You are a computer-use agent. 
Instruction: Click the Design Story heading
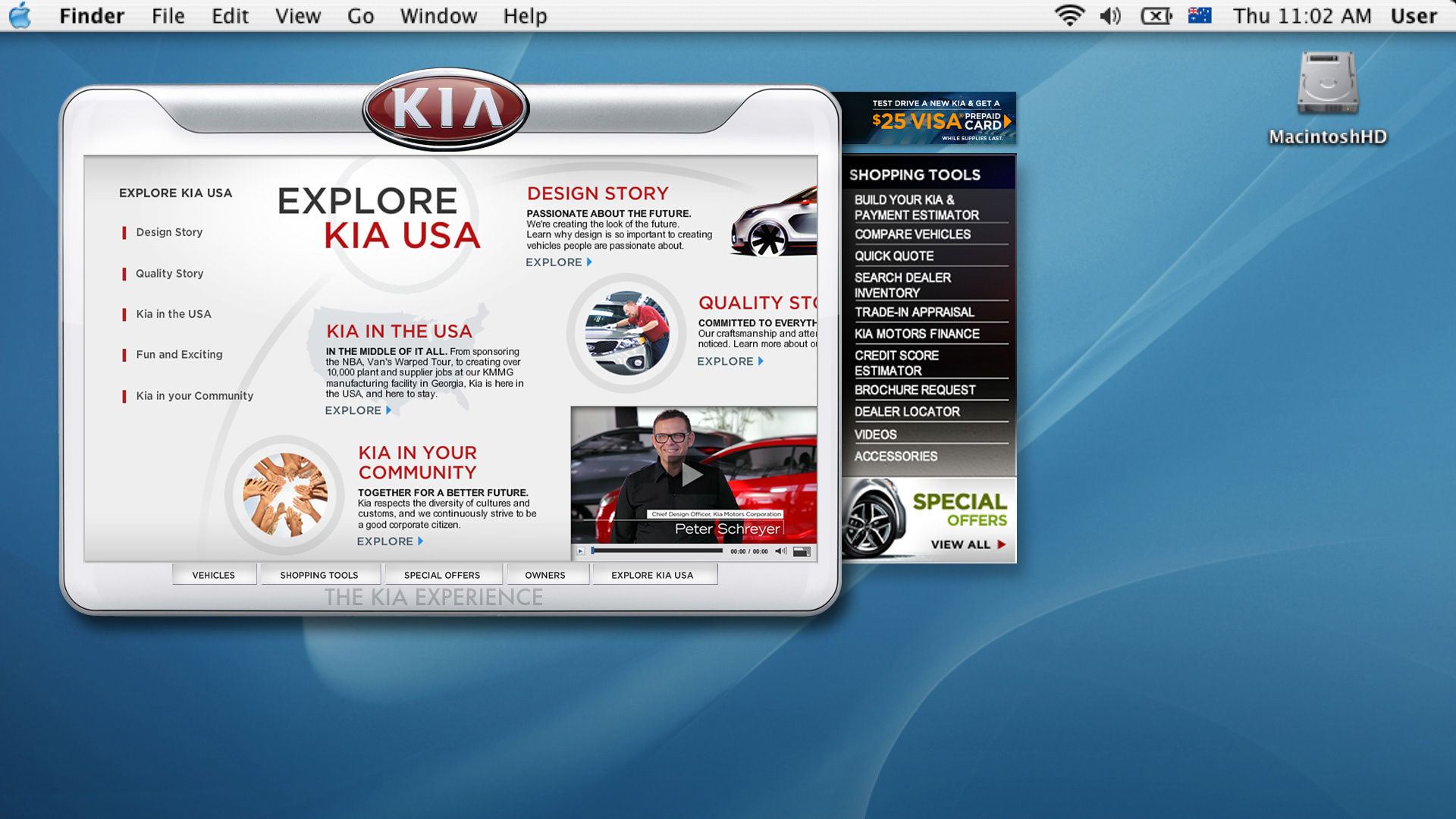(598, 194)
